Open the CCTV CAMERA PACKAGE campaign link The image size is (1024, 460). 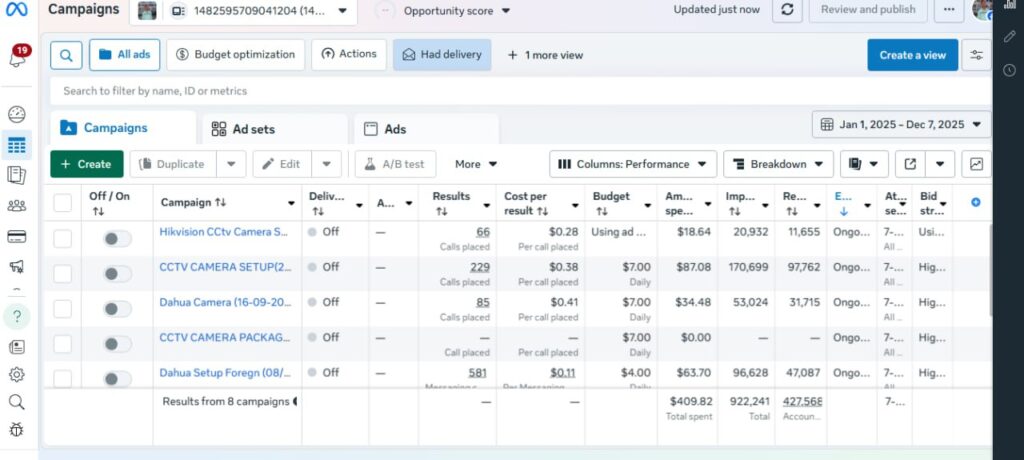[225, 338]
